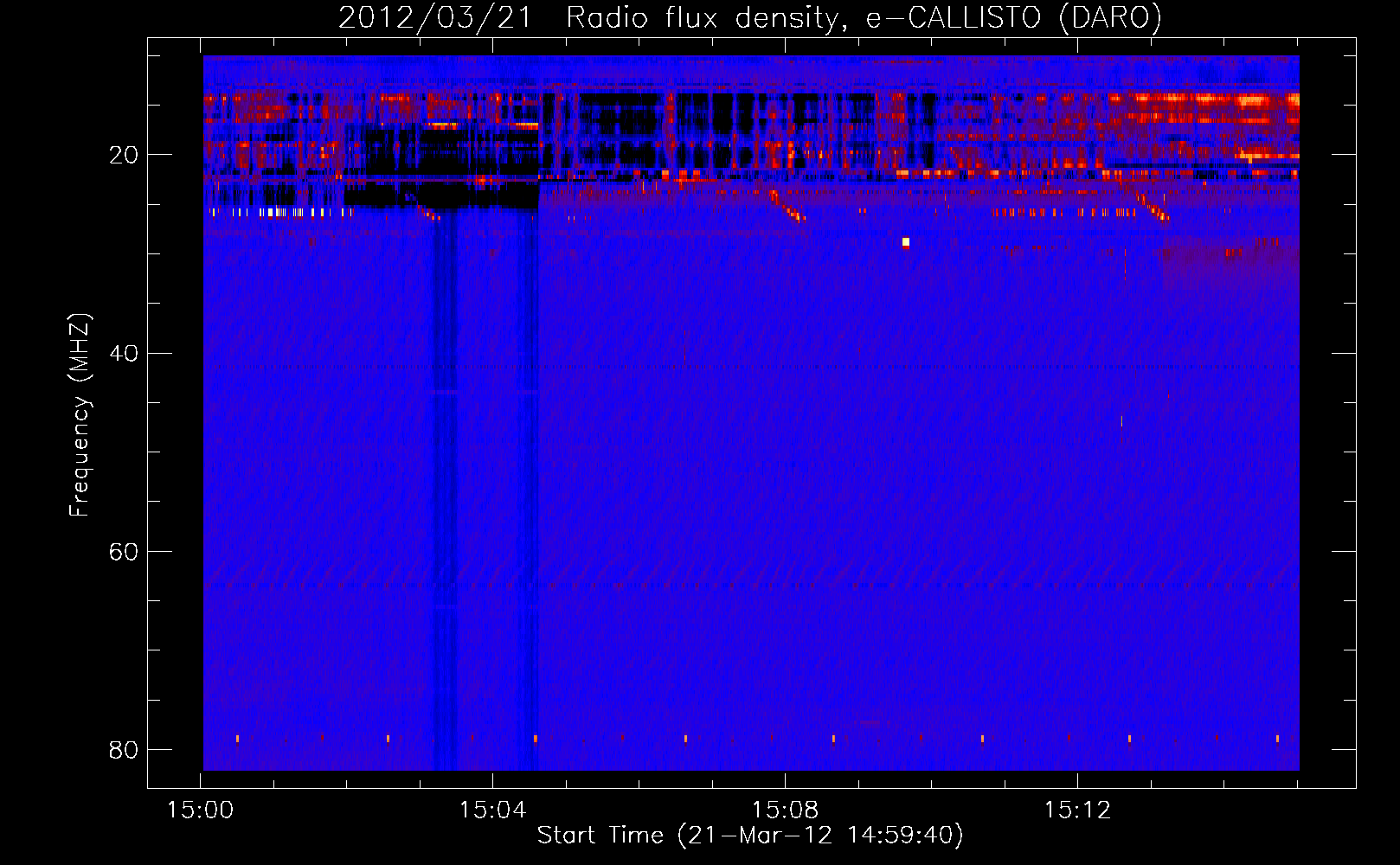Viewport: 1400px width, 865px height.
Task: Click the 15:00 time tick label
Action: 200,811
